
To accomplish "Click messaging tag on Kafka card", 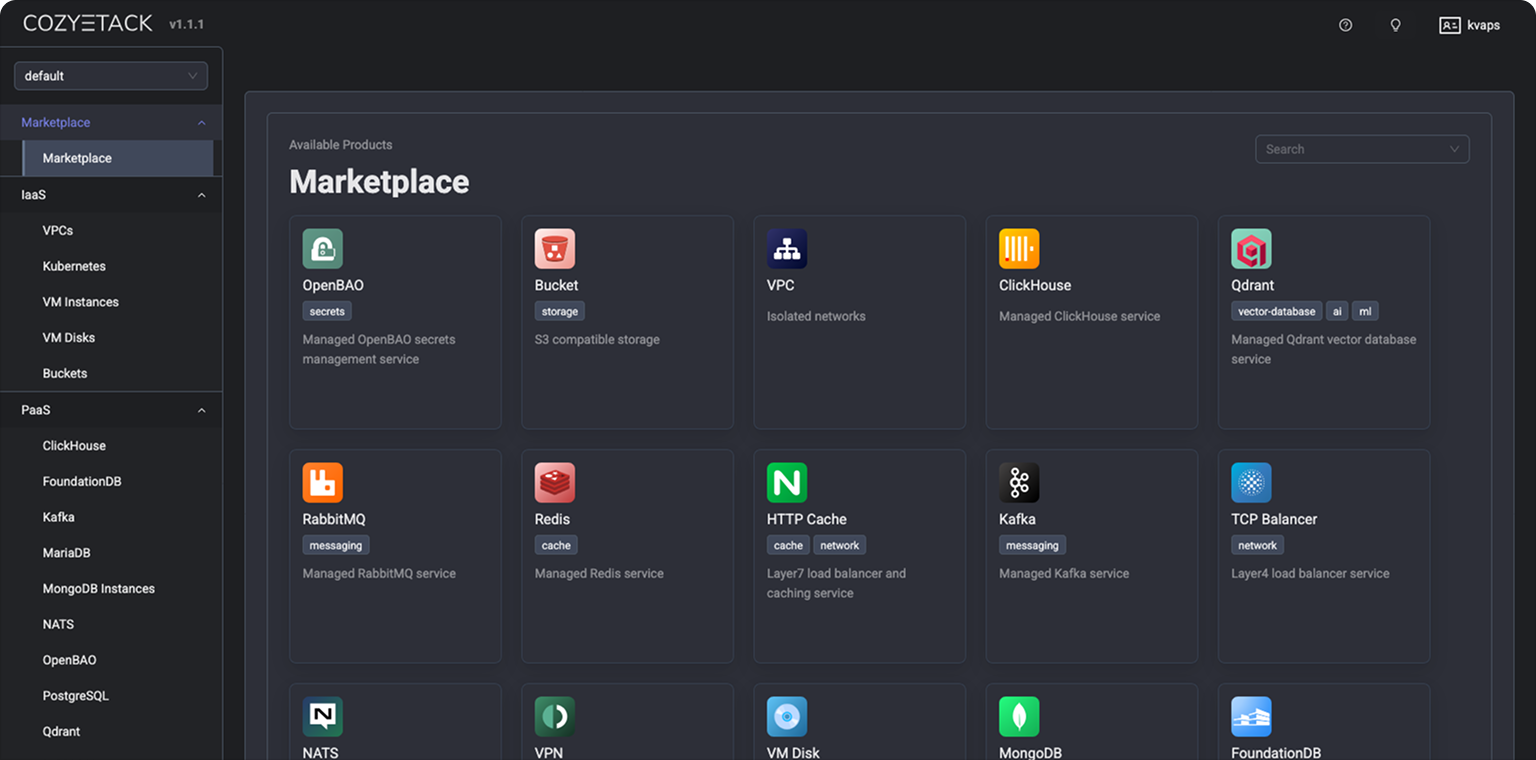I will 1032,545.
